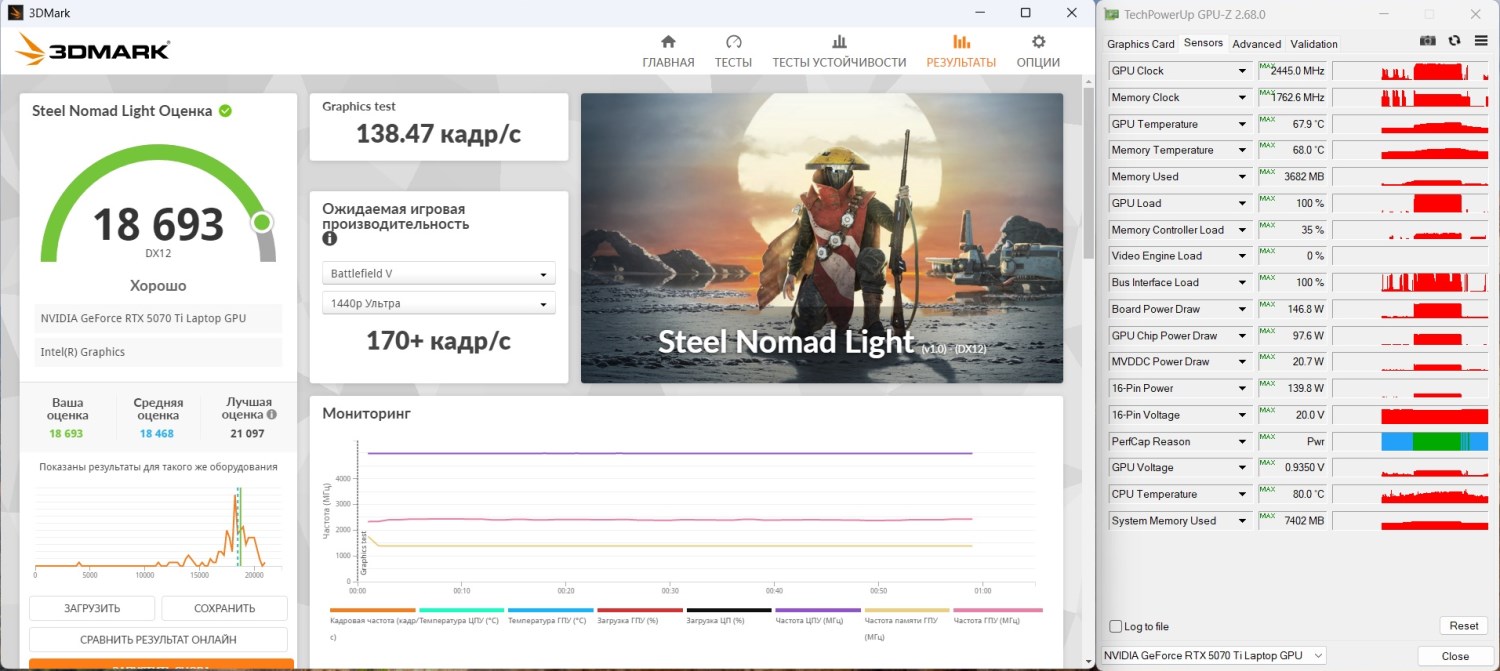The width and height of the screenshot is (1500, 671).
Task: Open the ГЛАВНАЯ home icon
Action: tap(668, 42)
